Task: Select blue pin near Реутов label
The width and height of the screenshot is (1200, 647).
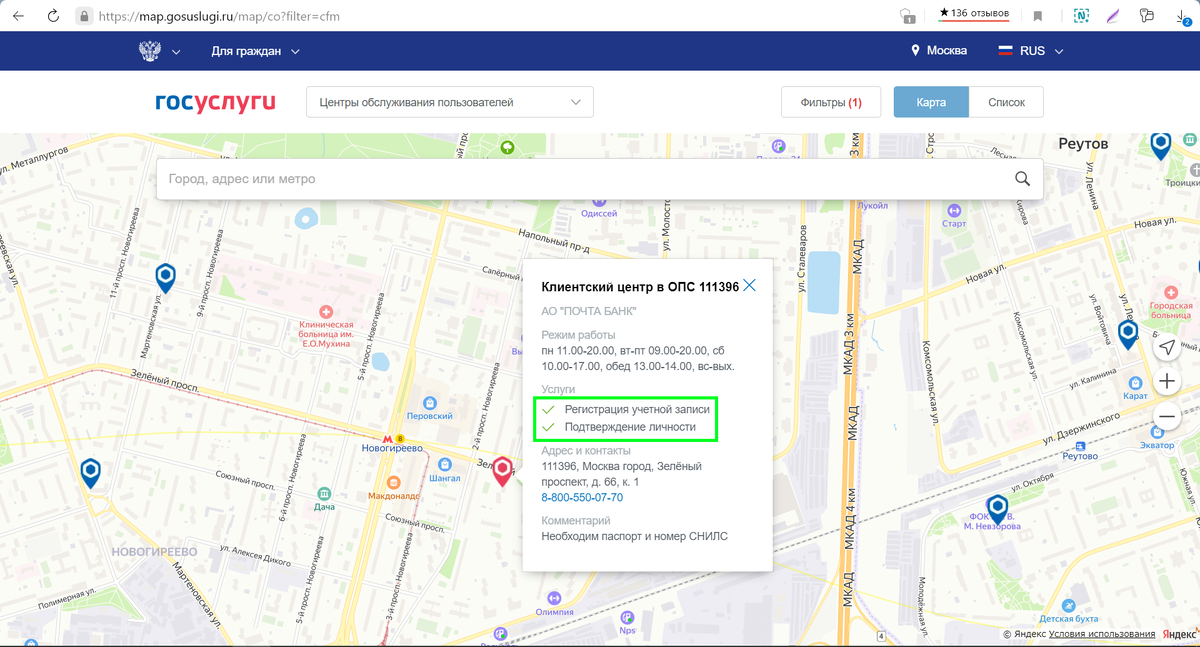Action: pyautogui.click(x=1160, y=145)
